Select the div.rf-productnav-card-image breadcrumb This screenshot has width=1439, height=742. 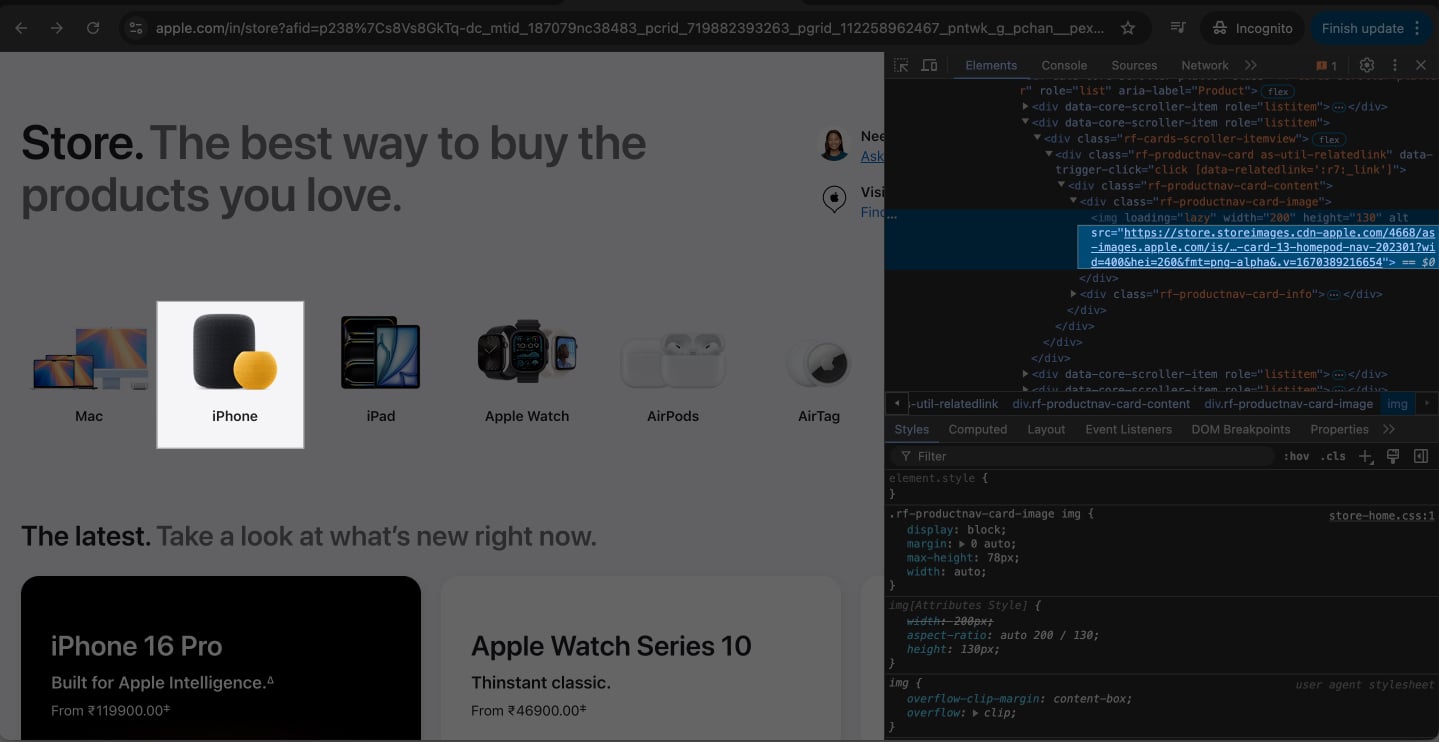pos(1288,404)
